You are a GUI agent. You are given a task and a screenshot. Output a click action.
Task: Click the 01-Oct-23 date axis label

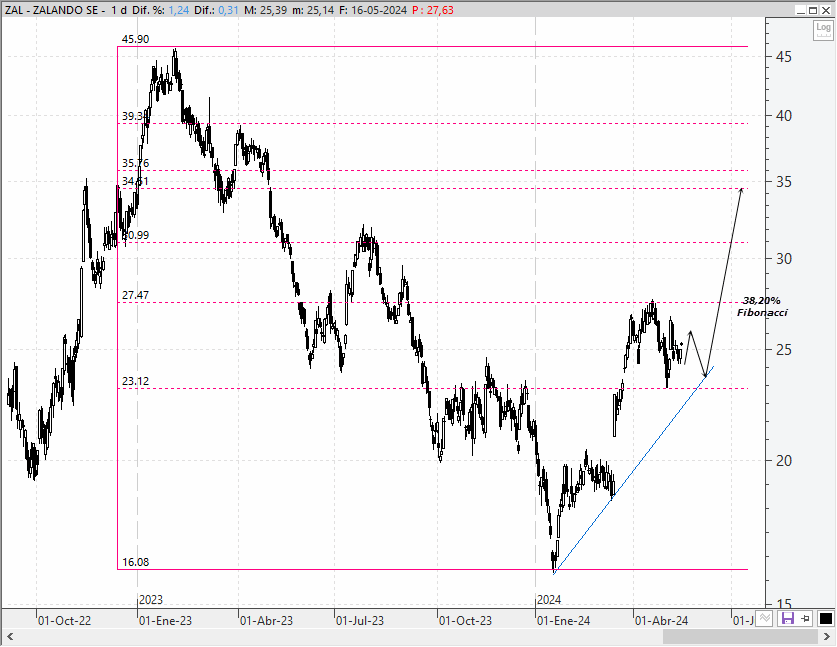[465, 621]
